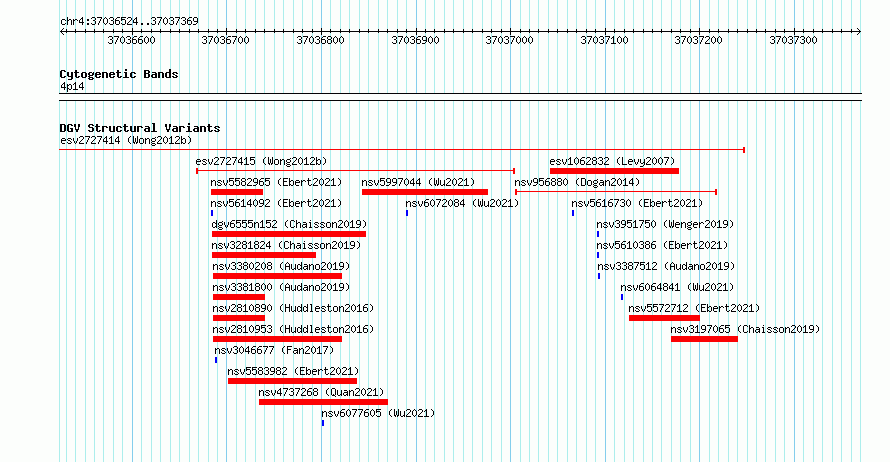Select the red bar under nsv5997044
This screenshot has height=462, width=890.
click(425, 192)
